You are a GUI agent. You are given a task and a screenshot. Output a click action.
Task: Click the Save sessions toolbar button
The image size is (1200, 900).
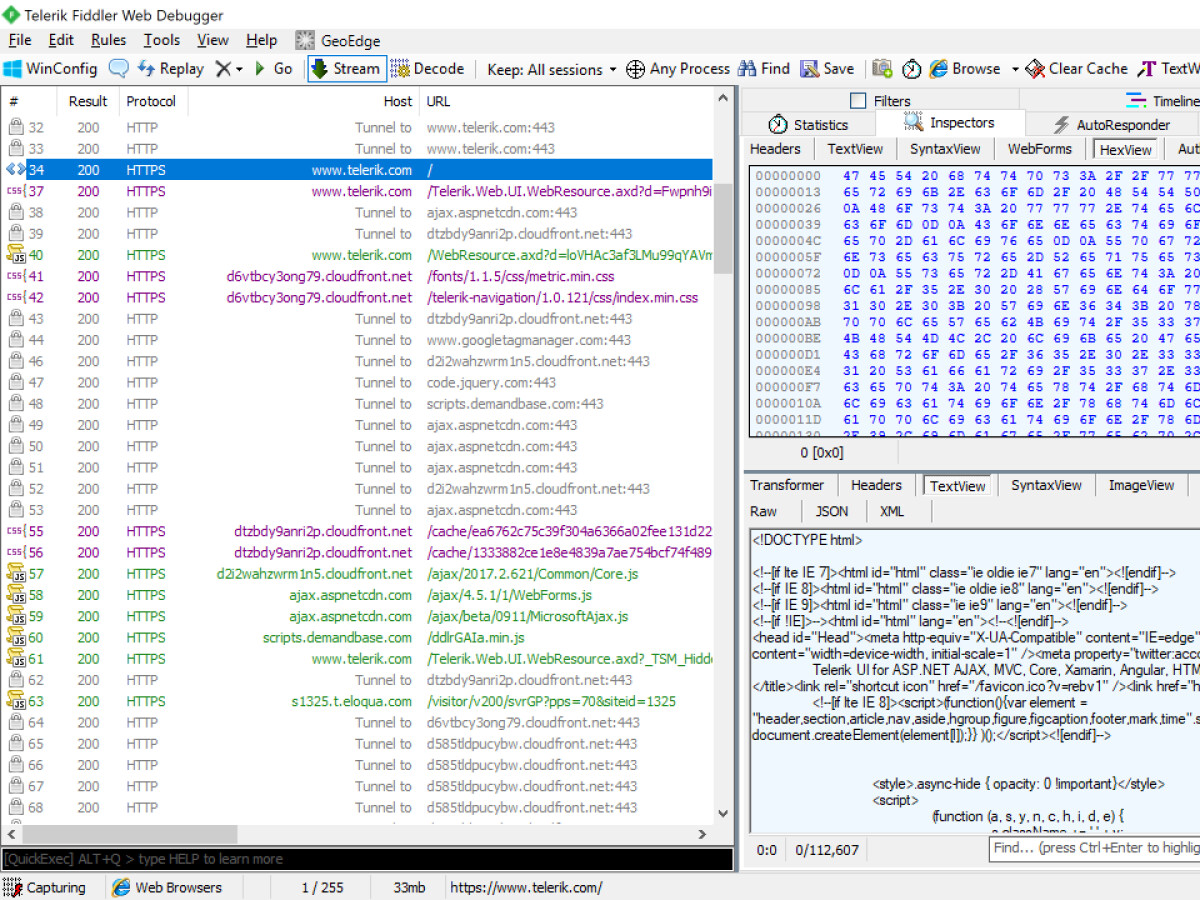point(827,69)
